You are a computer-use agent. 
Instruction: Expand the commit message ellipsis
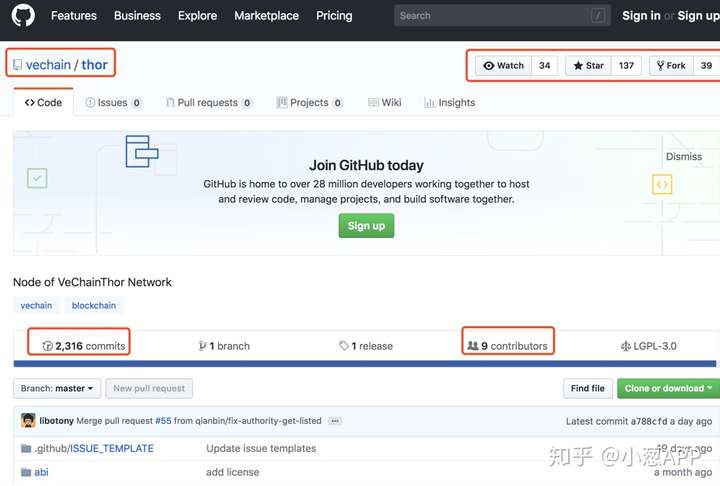click(x=335, y=421)
